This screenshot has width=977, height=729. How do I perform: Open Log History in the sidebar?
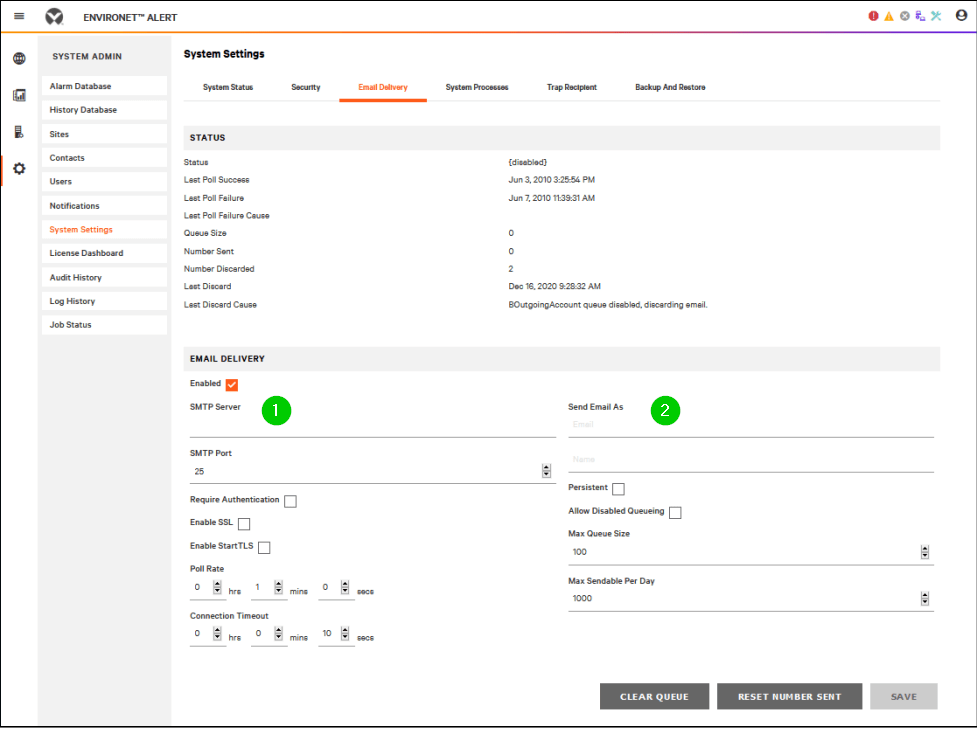104,301
